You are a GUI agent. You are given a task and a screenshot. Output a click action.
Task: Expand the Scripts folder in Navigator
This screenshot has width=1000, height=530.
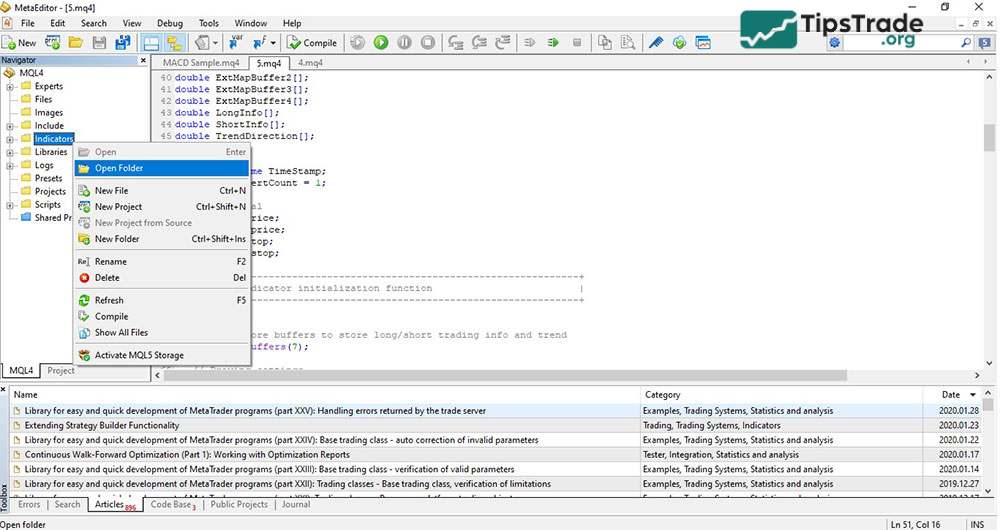[10, 205]
